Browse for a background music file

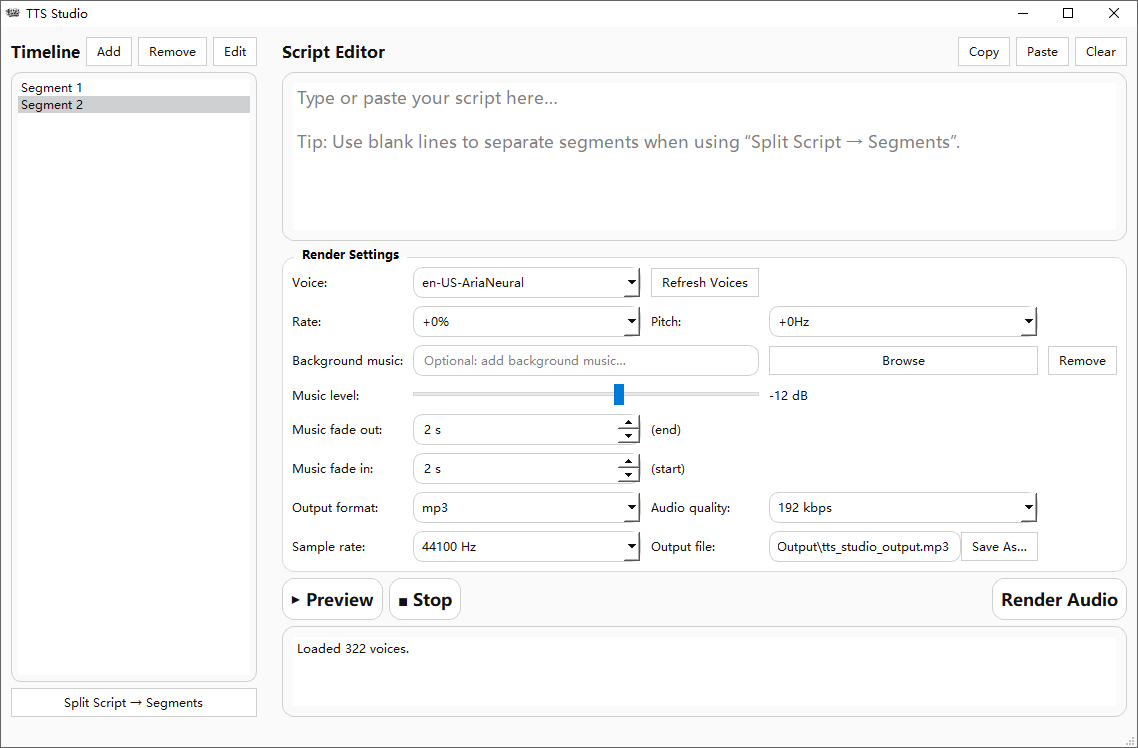pyautogui.click(x=903, y=361)
